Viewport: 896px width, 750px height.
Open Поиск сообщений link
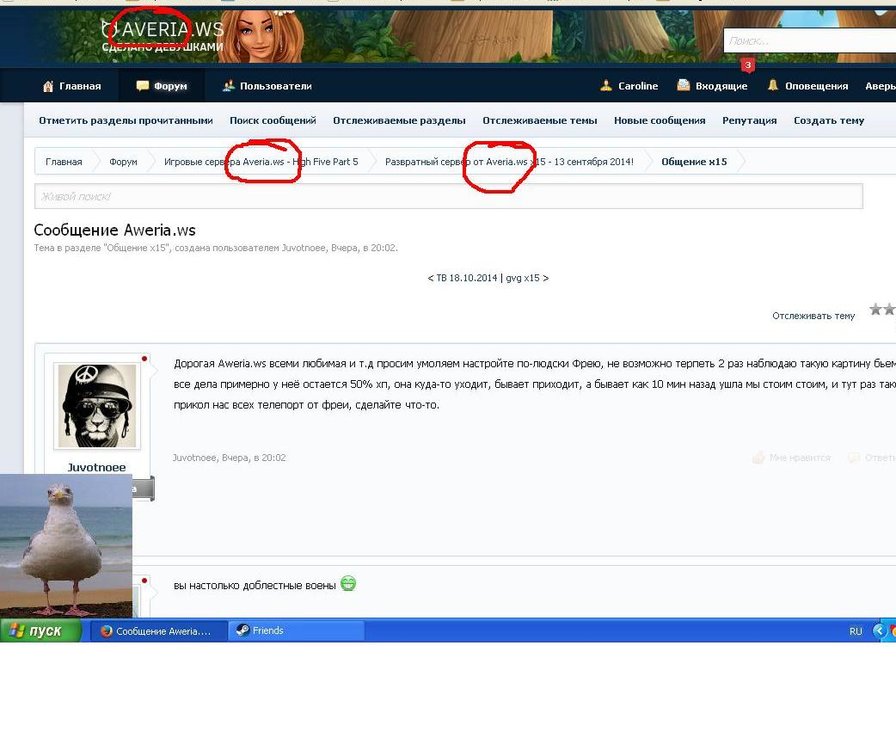pos(273,120)
